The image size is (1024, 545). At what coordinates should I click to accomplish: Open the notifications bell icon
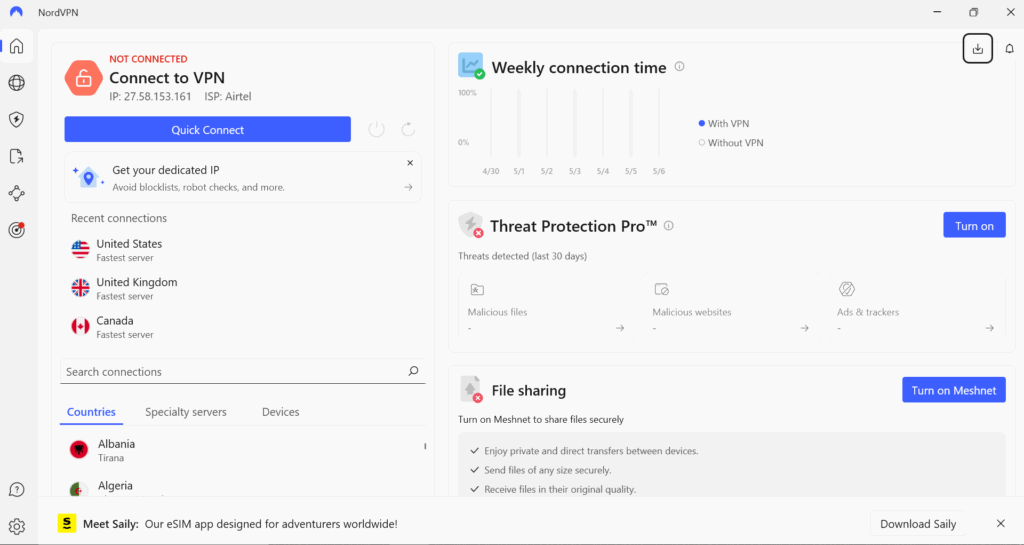[x=1010, y=48]
